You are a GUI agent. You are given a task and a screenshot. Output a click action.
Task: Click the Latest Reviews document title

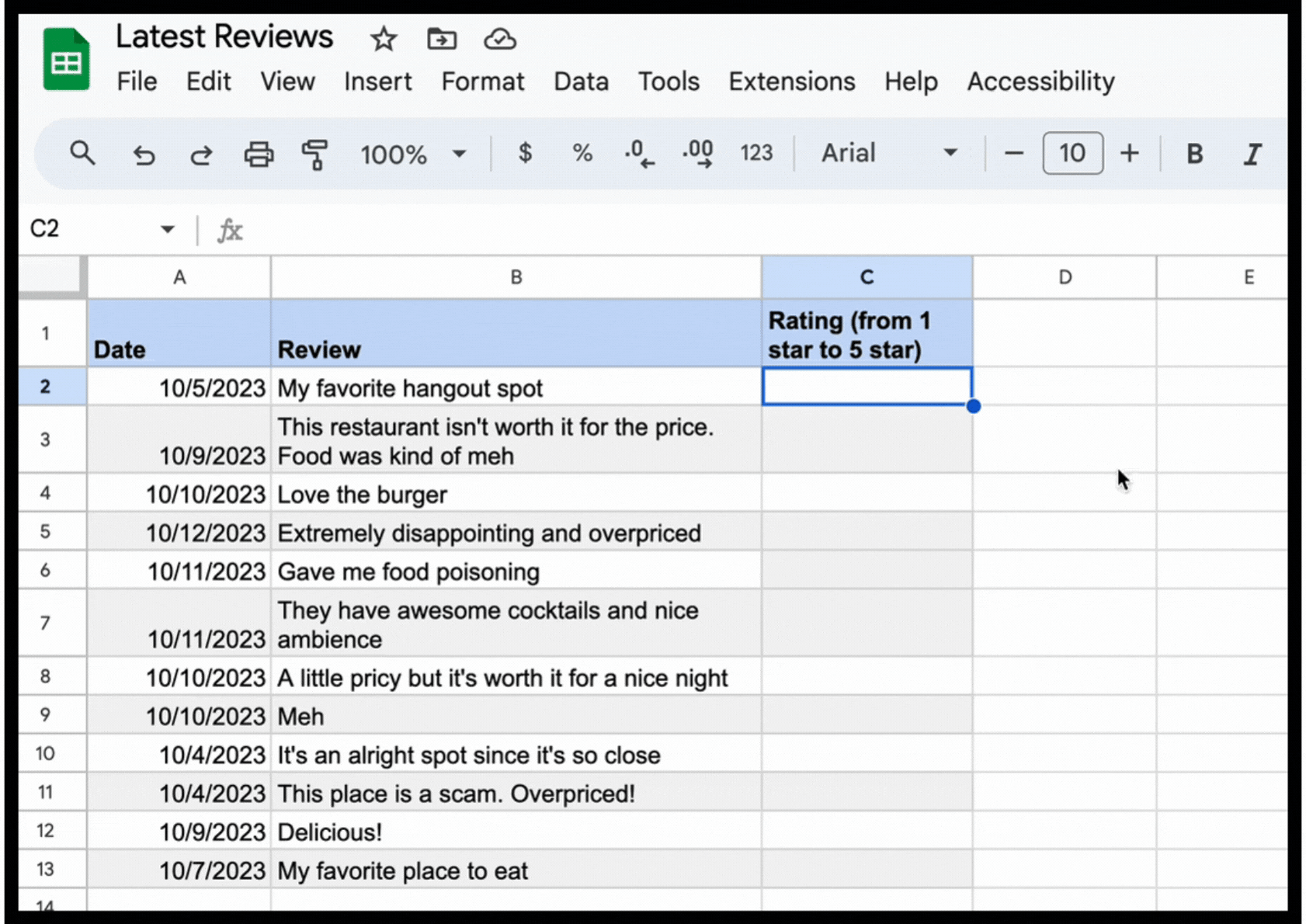pos(224,36)
